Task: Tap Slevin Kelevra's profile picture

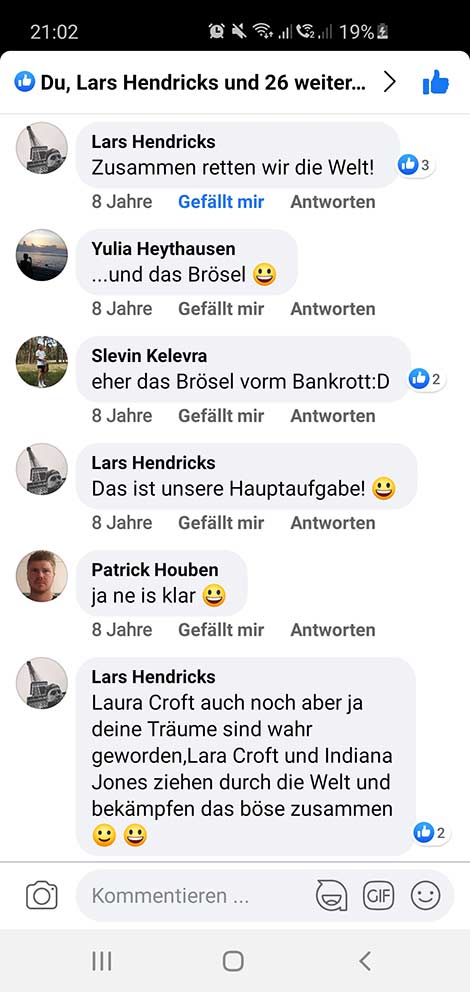Action: pos(42,362)
